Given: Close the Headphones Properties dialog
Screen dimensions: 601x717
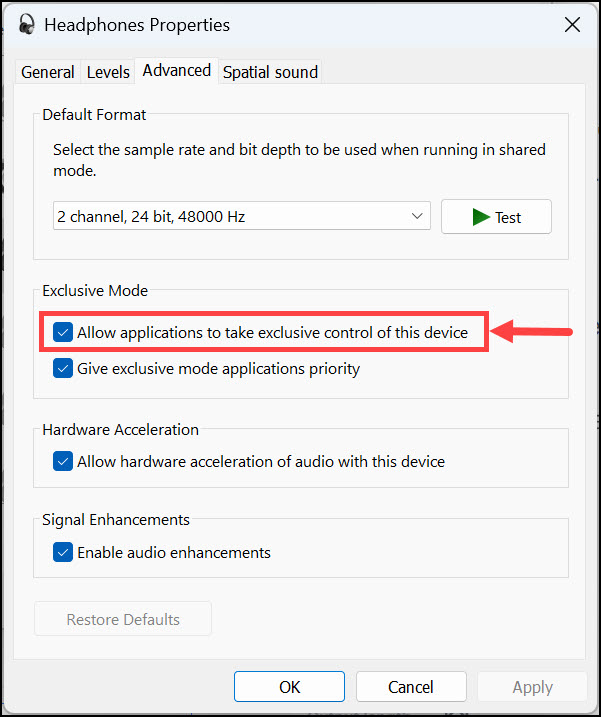Looking at the screenshot, I should coord(572,25).
